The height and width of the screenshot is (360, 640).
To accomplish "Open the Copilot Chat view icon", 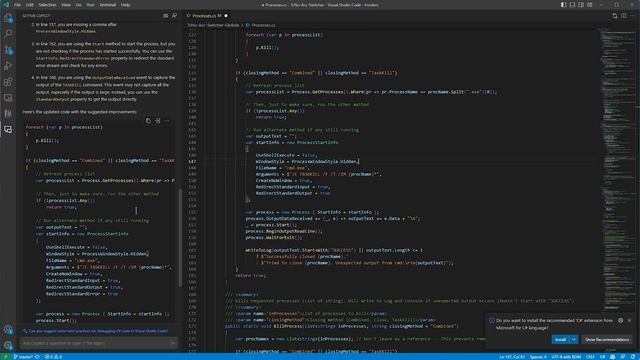I will (8, 129).
